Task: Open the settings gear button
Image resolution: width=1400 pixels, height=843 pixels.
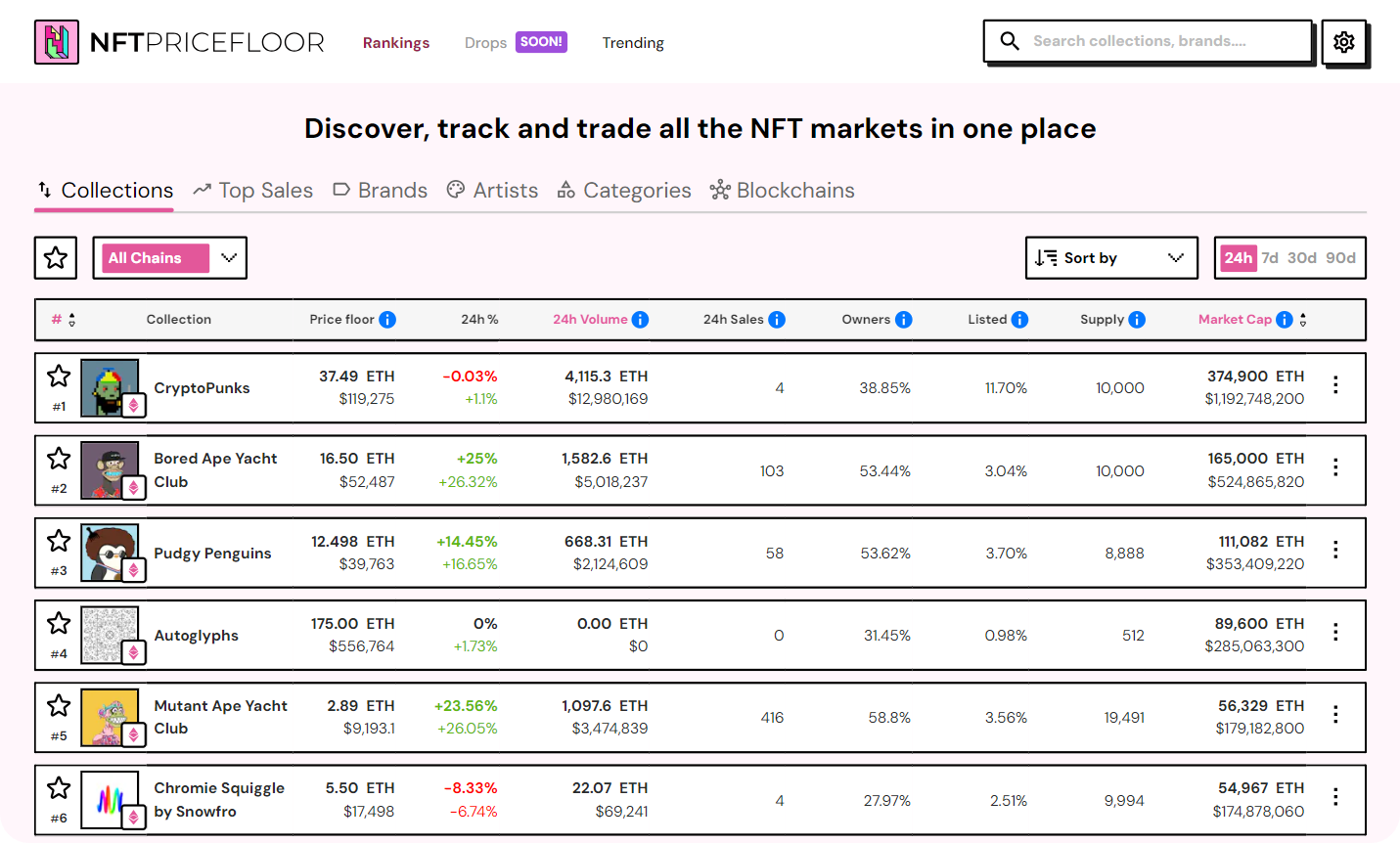Action: tap(1344, 42)
